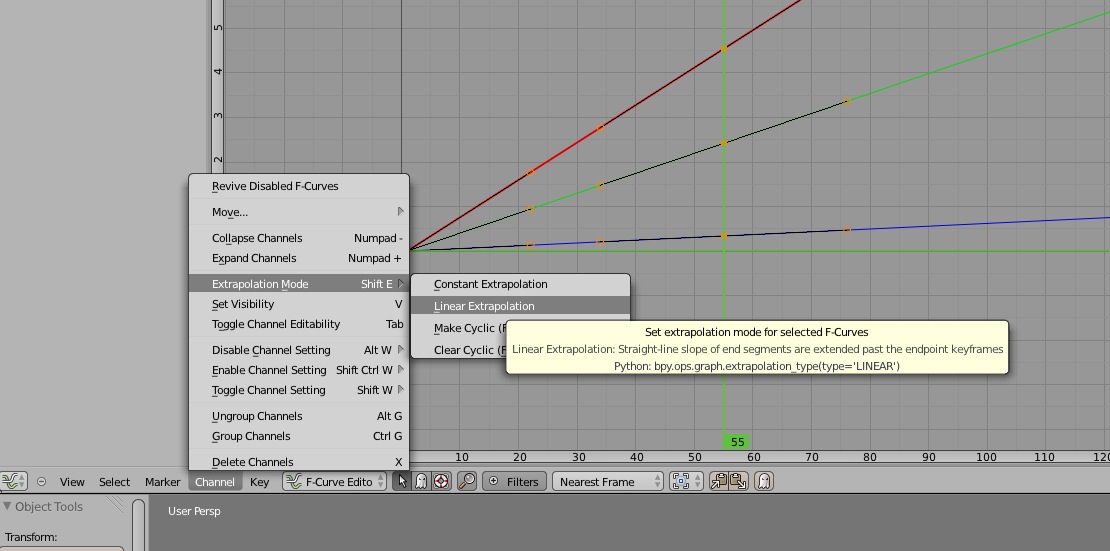1110x551 pixels.
Task: Toggle the ghost icon next to the arrow
Action: (x=421, y=482)
